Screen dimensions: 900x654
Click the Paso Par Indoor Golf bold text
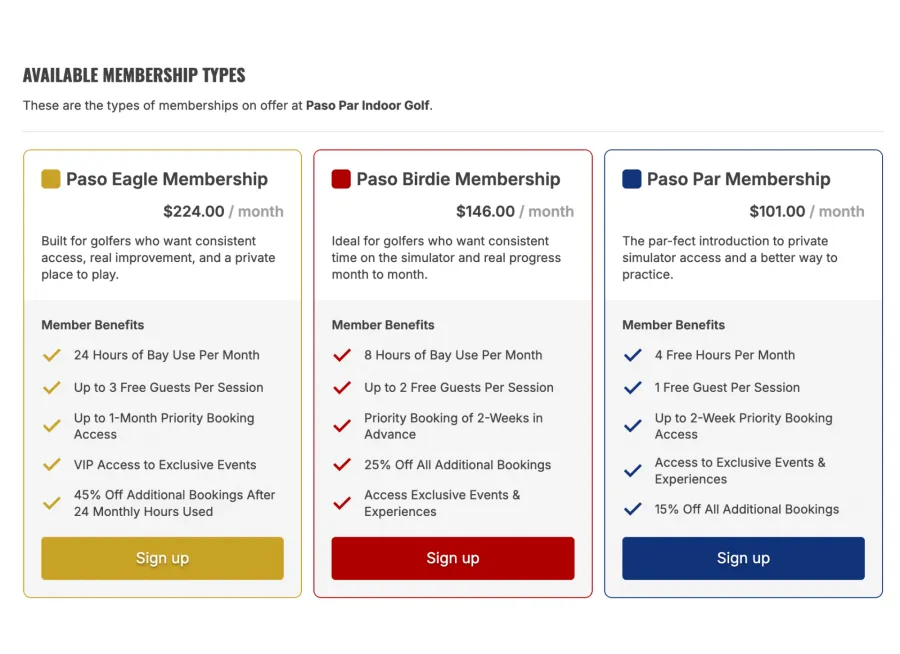coord(367,106)
